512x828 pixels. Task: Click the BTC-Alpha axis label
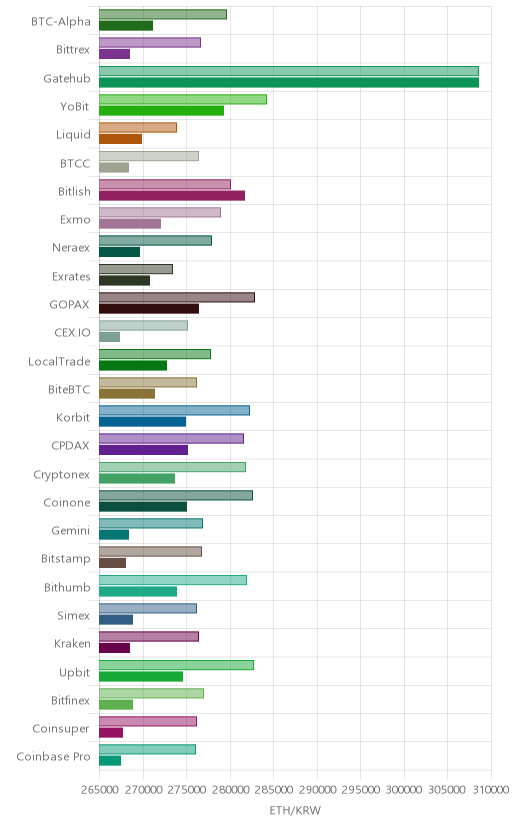61,22
